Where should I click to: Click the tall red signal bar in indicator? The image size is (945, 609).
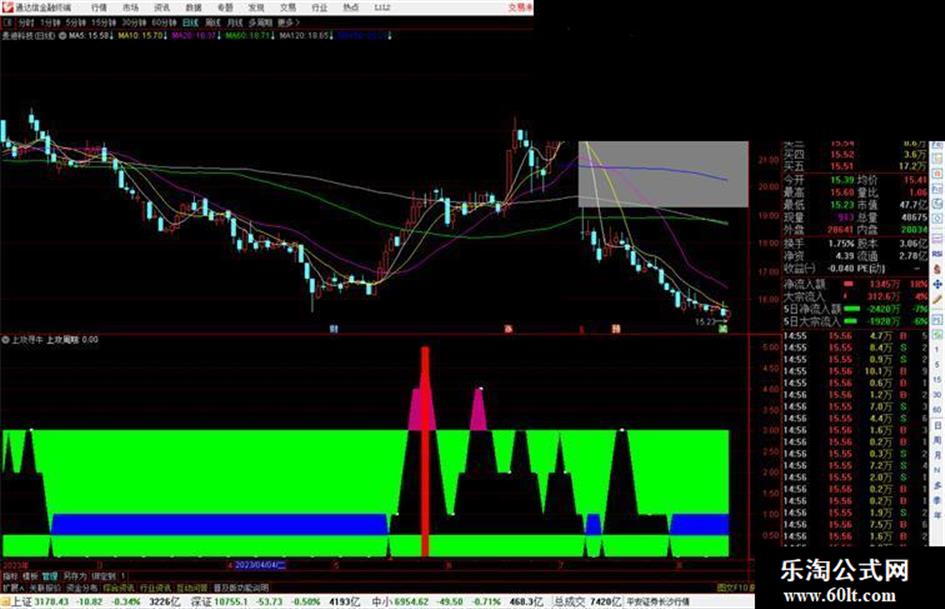425,451
